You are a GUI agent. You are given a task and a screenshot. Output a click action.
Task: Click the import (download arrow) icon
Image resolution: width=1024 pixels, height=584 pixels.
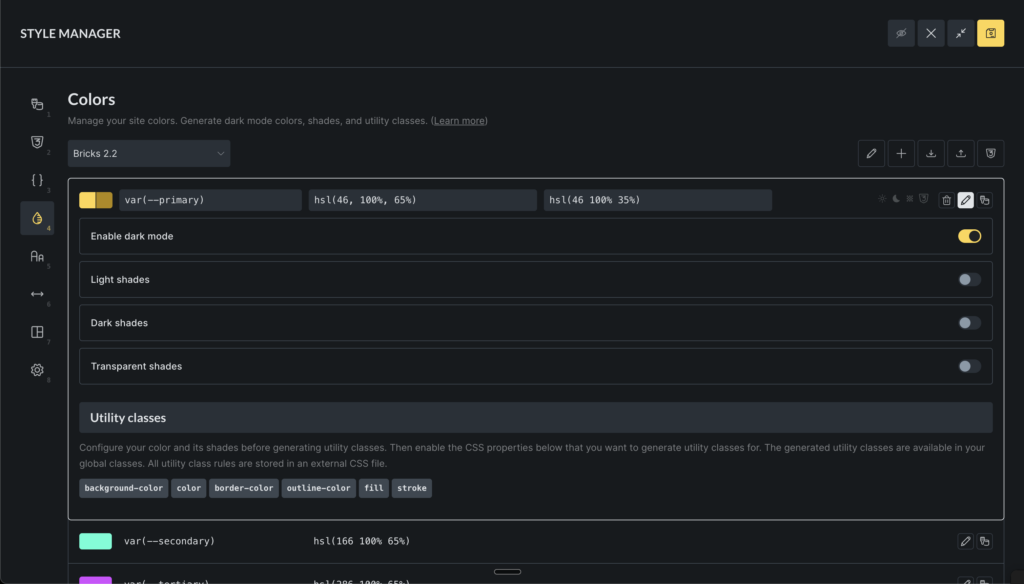(x=931, y=153)
